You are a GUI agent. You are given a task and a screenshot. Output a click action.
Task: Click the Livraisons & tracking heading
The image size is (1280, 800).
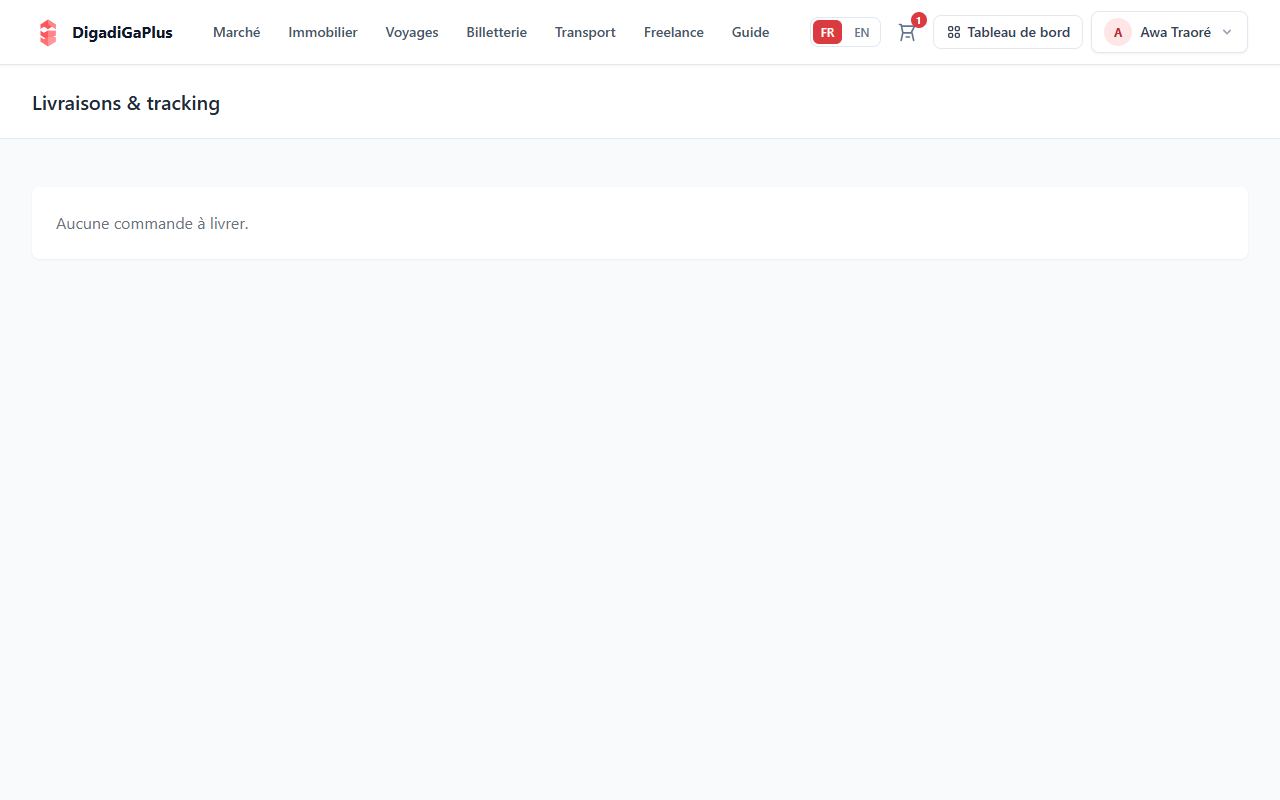pyautogui.click(x=126, y=103)
